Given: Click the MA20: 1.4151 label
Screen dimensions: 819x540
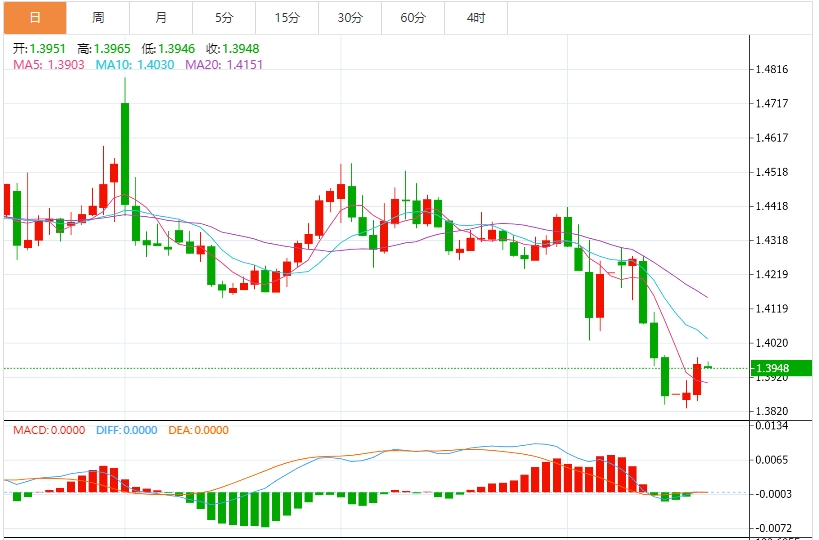Looking at the screenshot, I should tap(224, 65).
